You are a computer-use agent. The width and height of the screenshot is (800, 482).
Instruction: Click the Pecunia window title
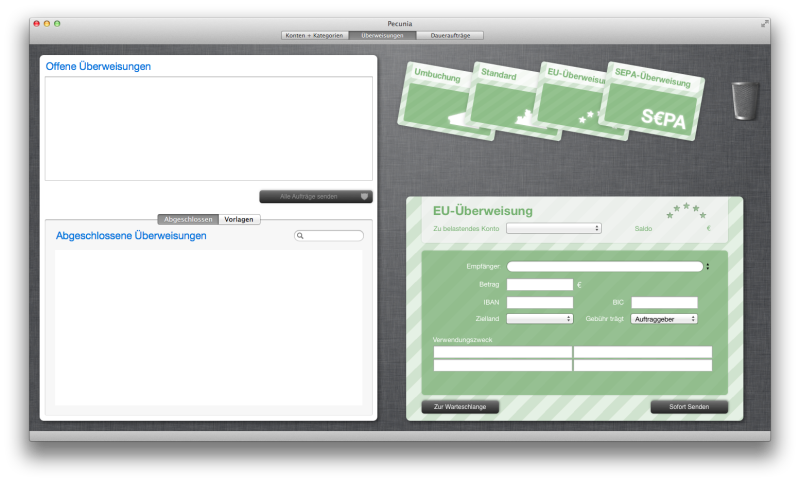coord(399,23)
